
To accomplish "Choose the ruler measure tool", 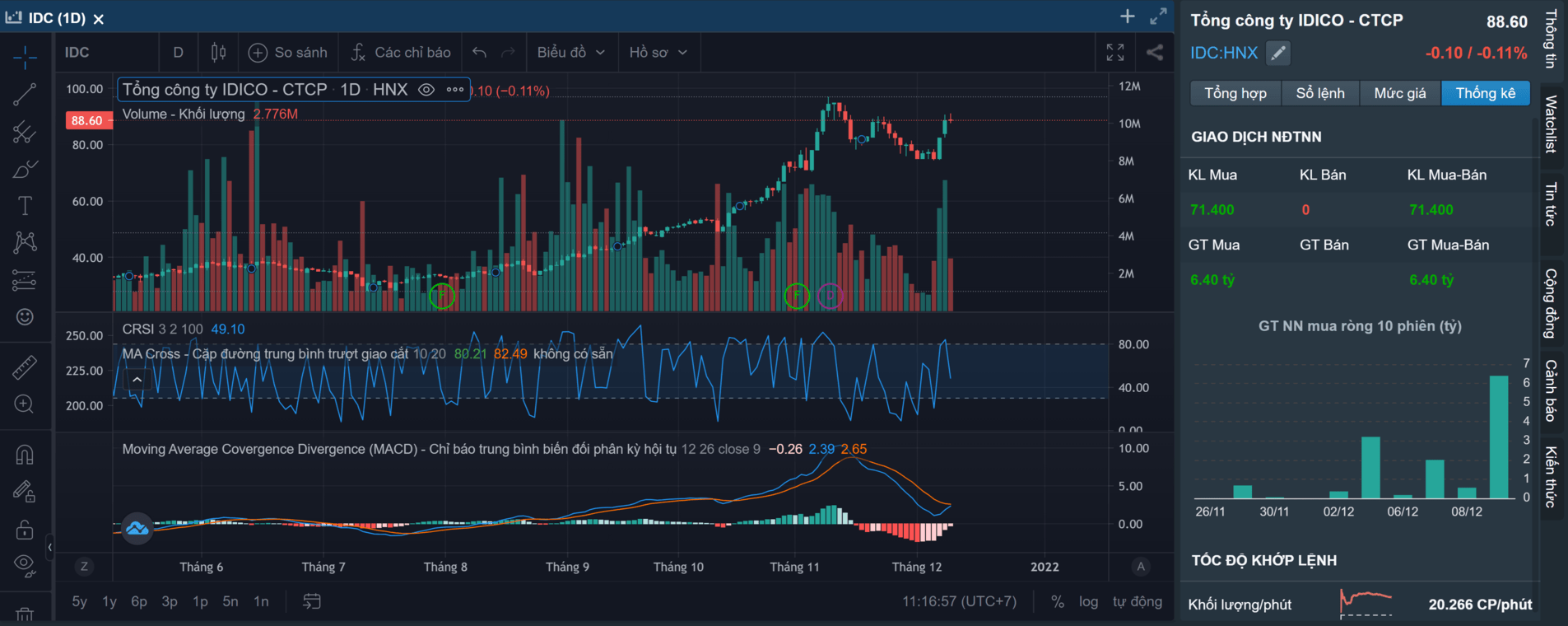I will [25, 367].
